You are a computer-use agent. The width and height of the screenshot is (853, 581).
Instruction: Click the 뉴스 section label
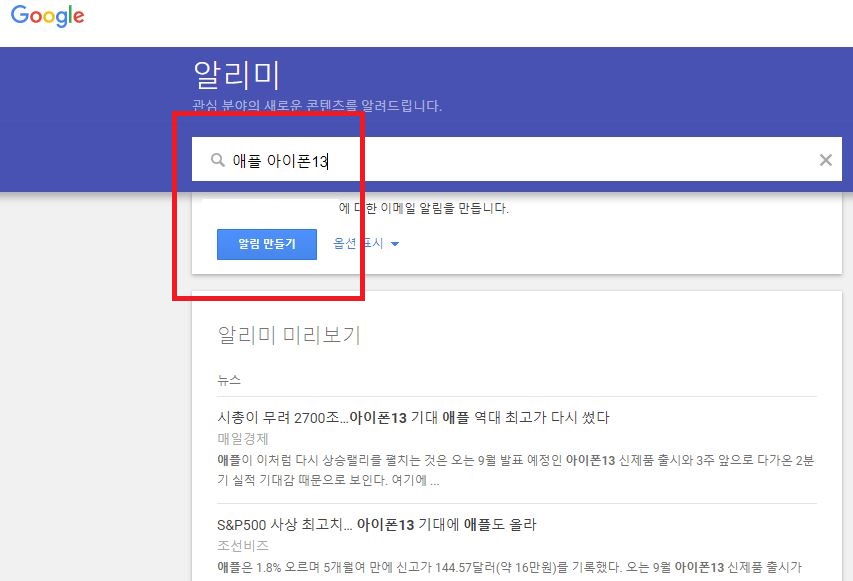[228, 380]
